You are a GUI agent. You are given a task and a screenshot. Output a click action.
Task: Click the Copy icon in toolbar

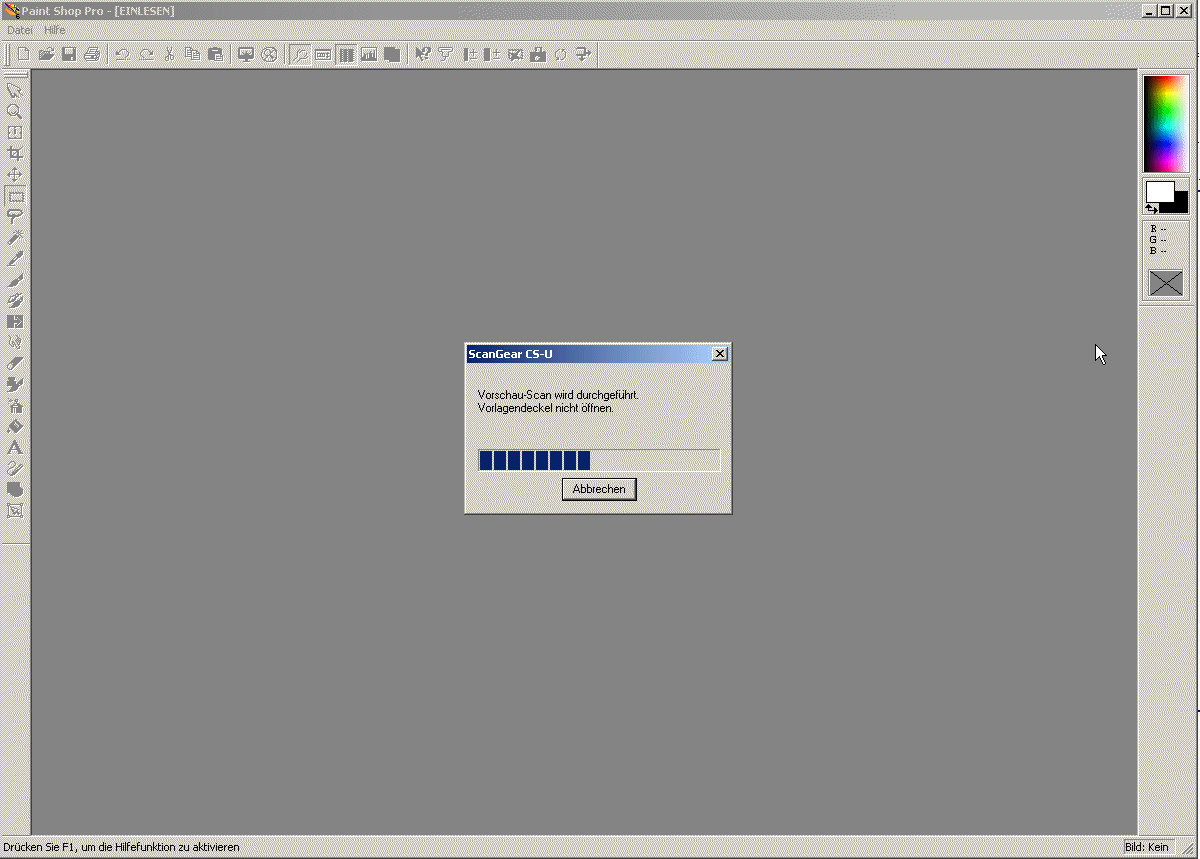[192, 54]
